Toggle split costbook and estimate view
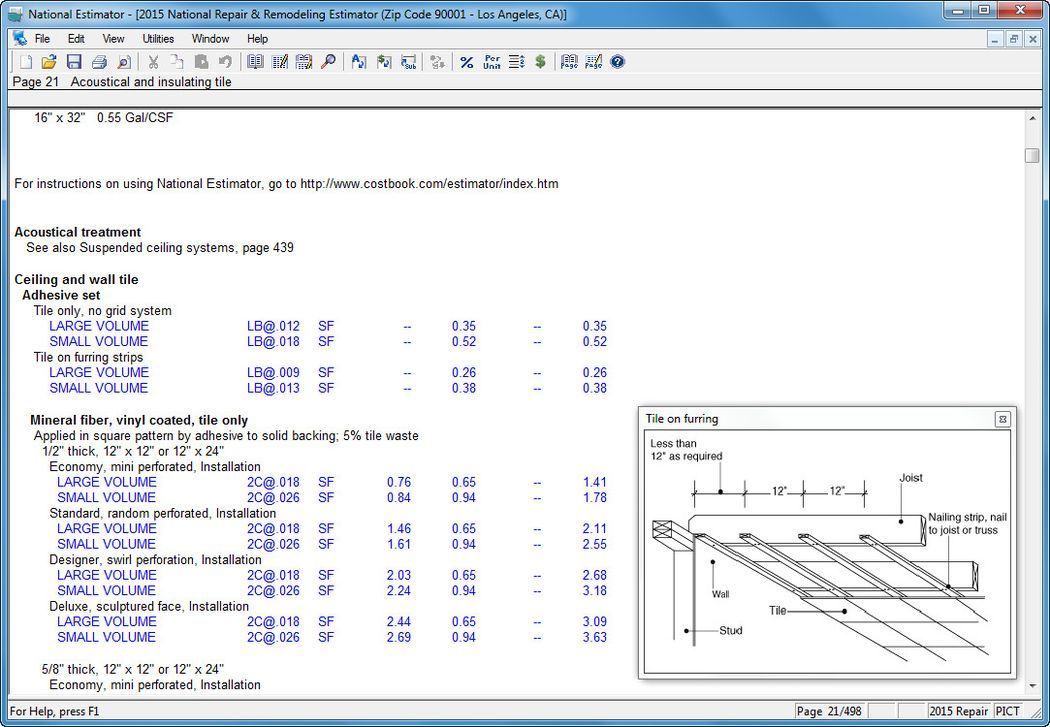The height and width of the screenshot is (727, 1050). 305,61
